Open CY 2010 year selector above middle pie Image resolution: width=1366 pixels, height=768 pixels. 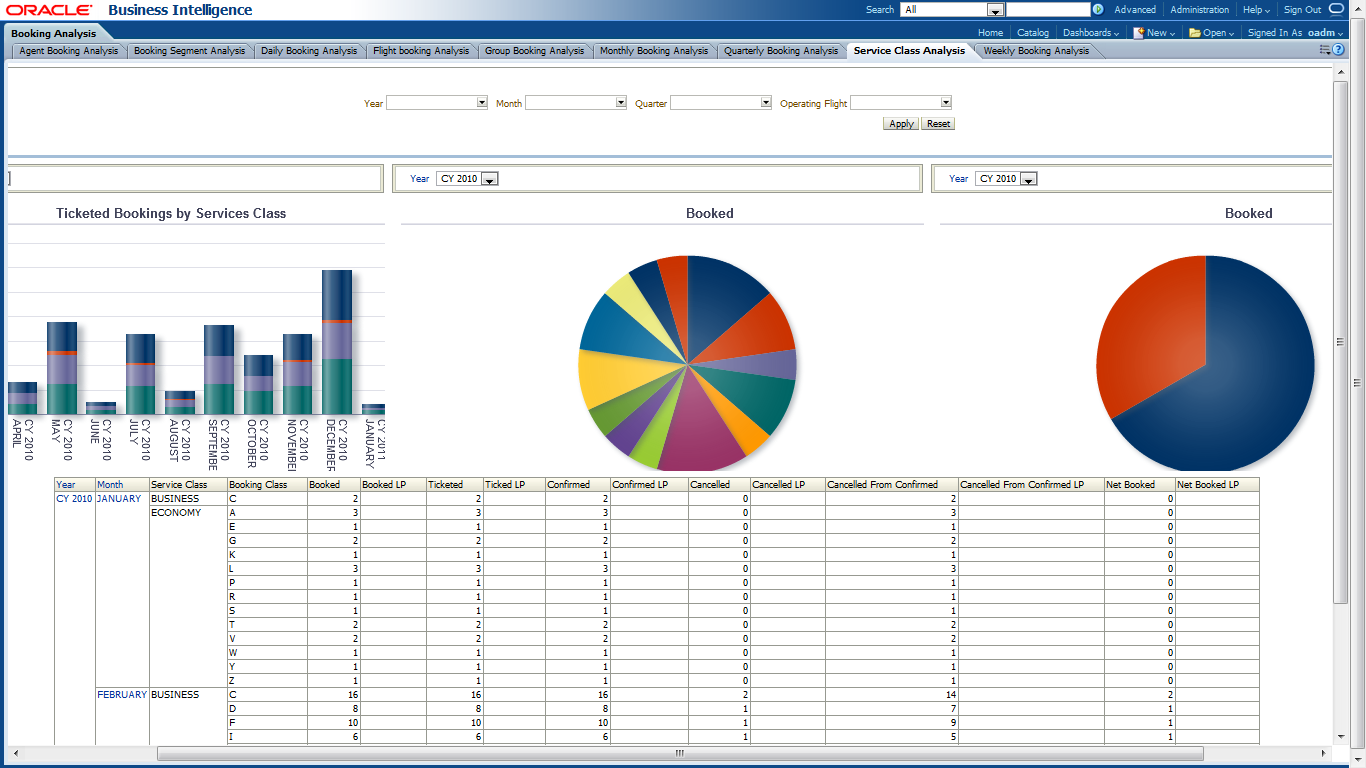pos(490,179)
